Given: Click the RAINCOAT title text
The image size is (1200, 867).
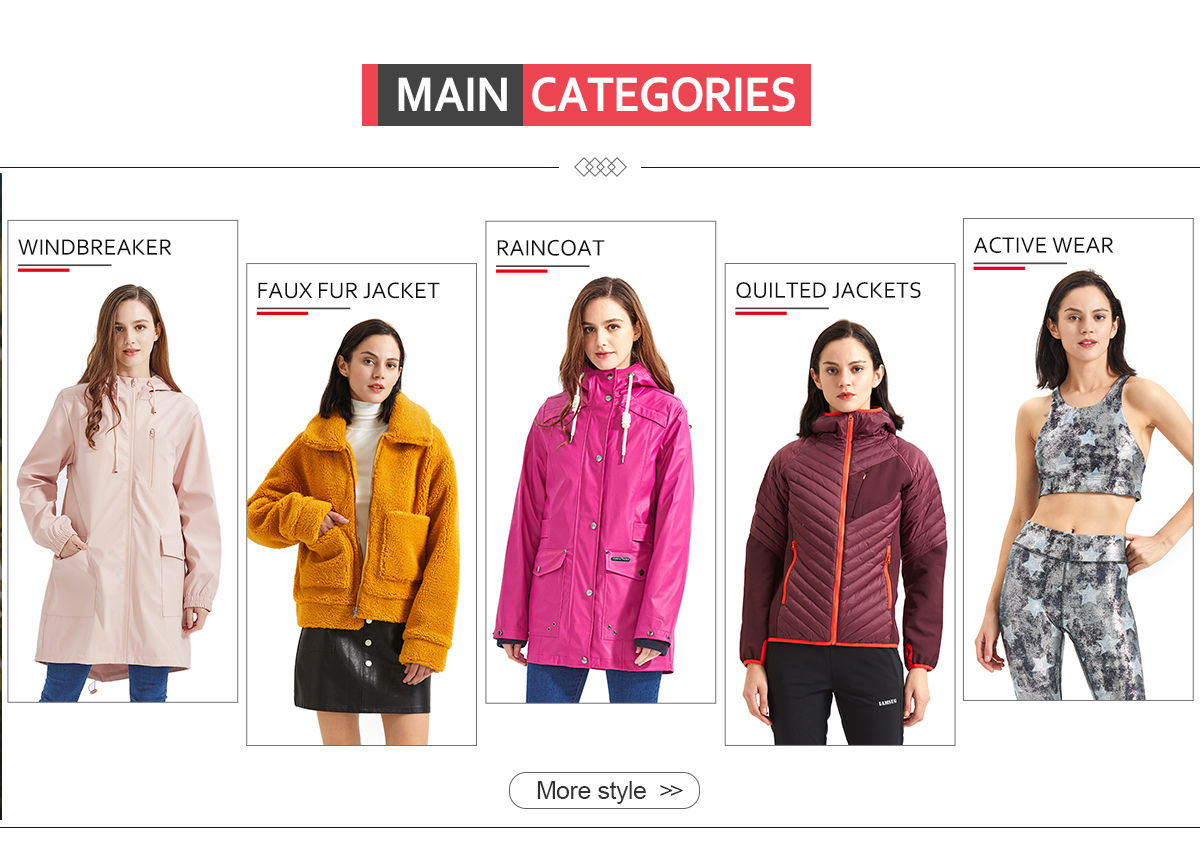Looking at the screenshot, I should coord(550,248).
